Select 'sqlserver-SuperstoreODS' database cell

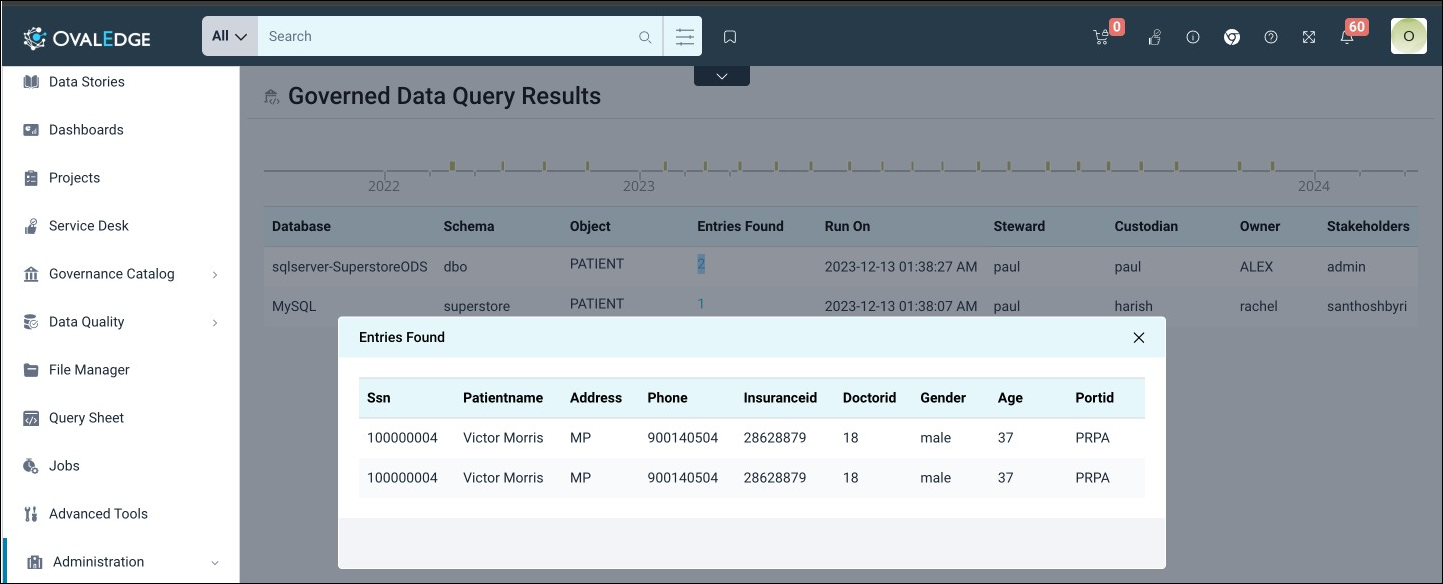click(350, 267)
